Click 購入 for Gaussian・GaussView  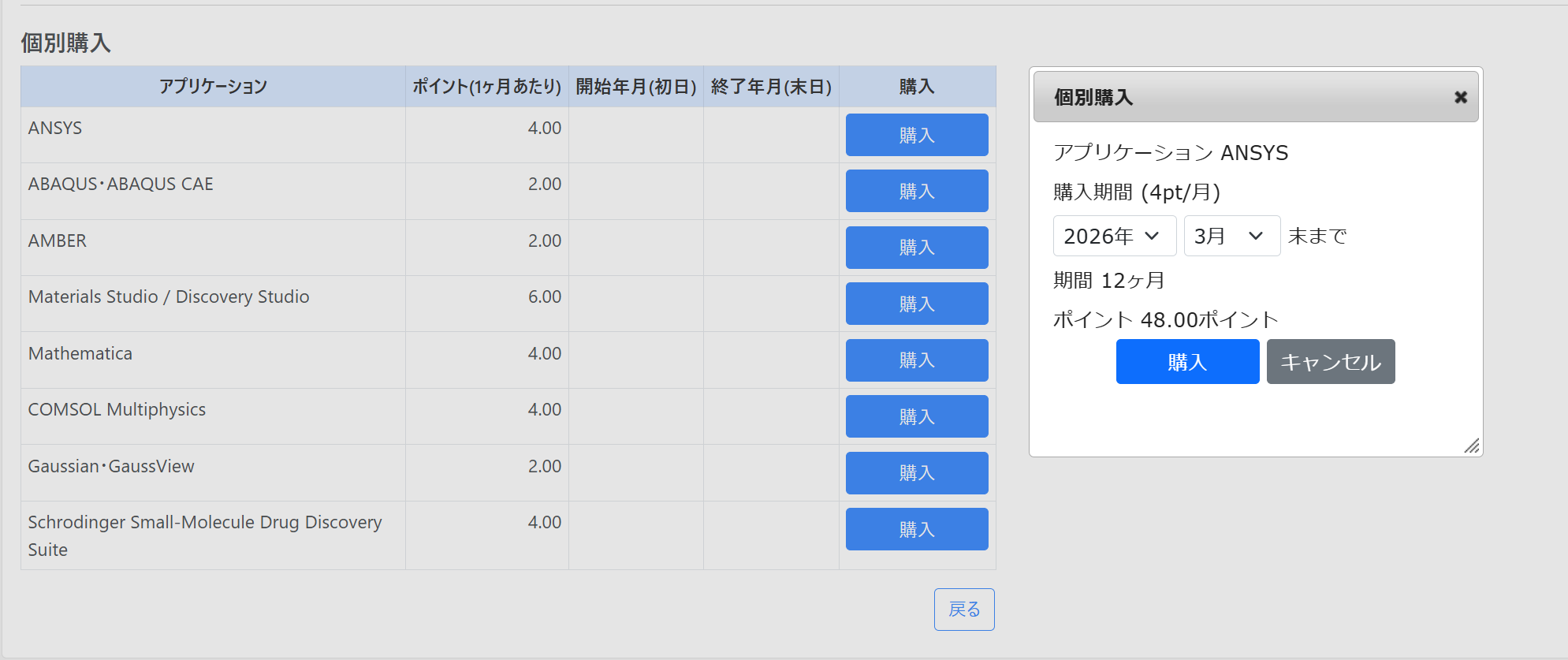click(916, 473)
